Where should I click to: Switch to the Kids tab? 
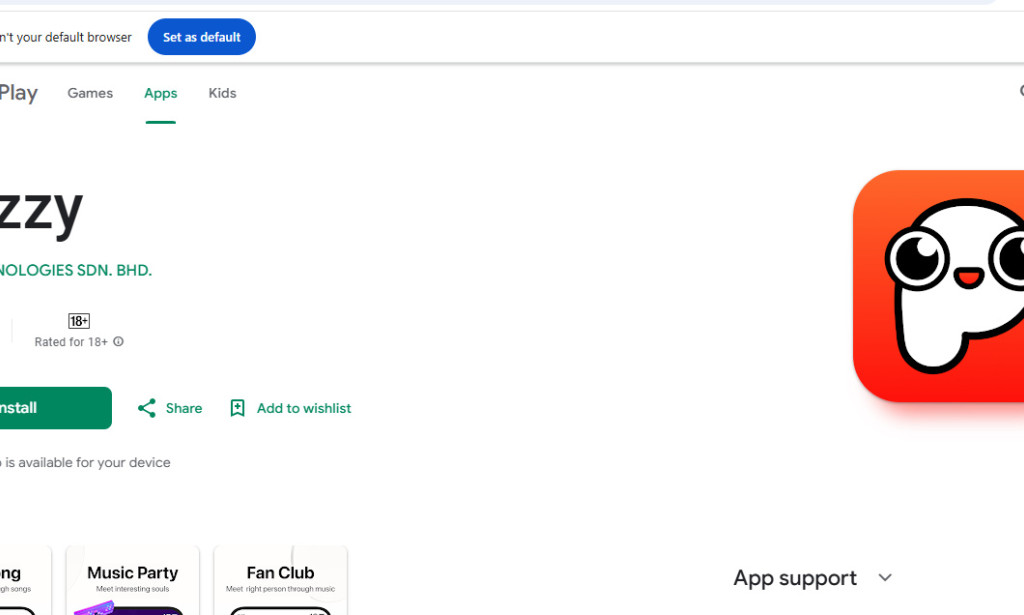222,92
